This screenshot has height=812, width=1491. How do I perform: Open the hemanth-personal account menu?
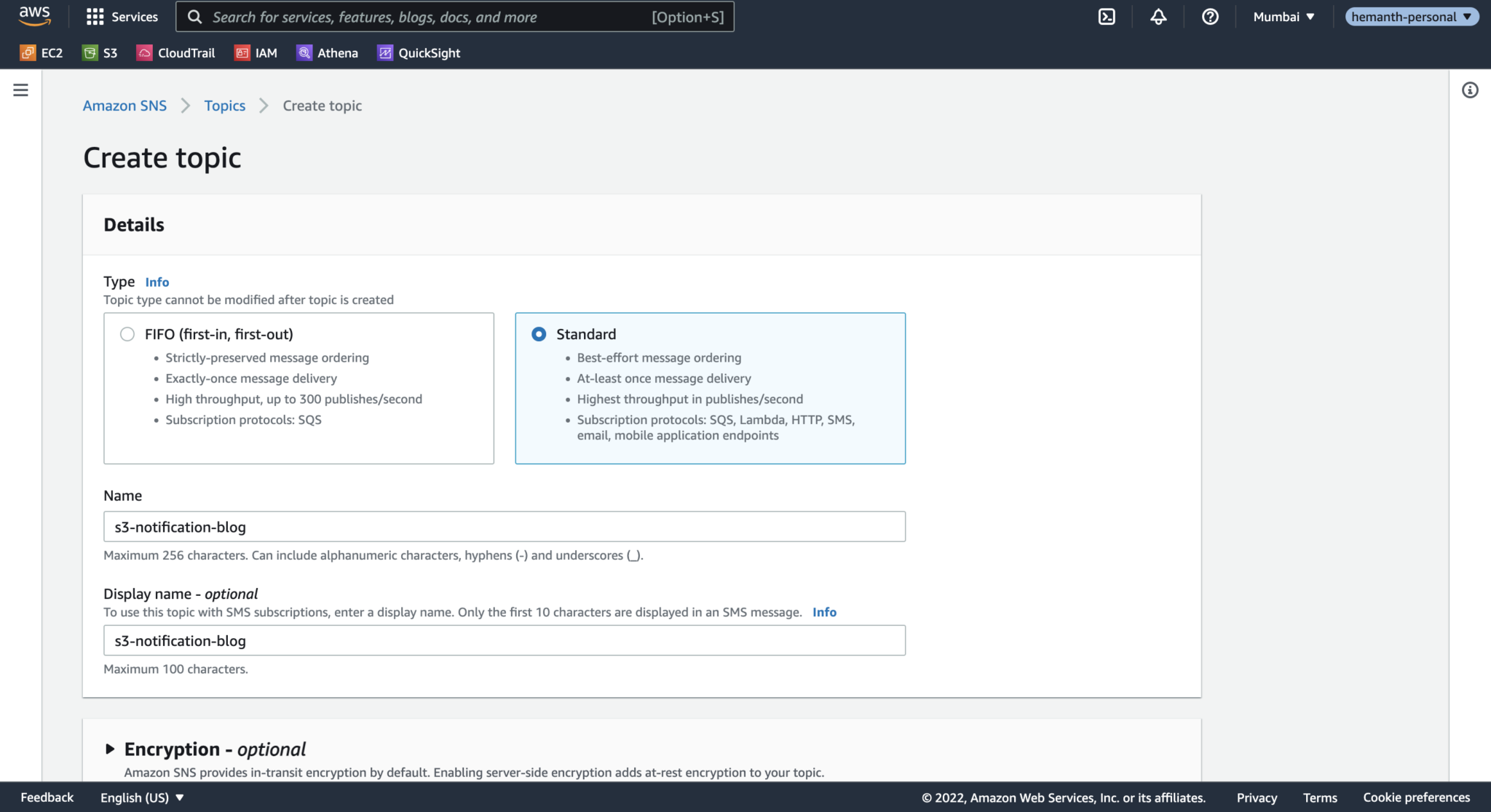coord(1411,16)
